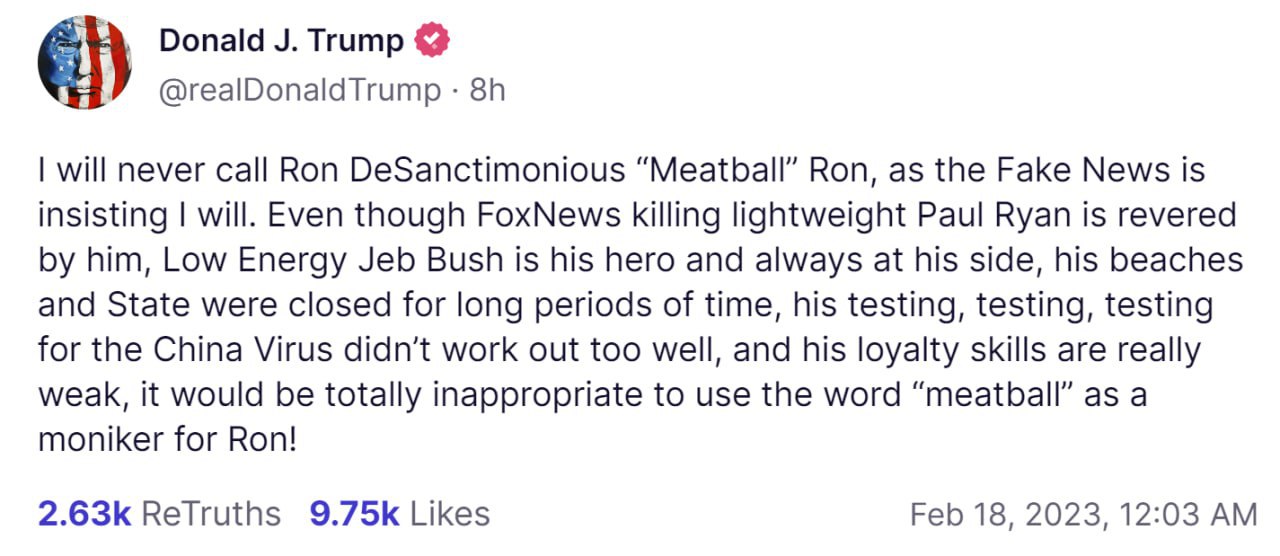View the 9.75k Likes count
Viewport: 1280px width, 556px height.
354,513
